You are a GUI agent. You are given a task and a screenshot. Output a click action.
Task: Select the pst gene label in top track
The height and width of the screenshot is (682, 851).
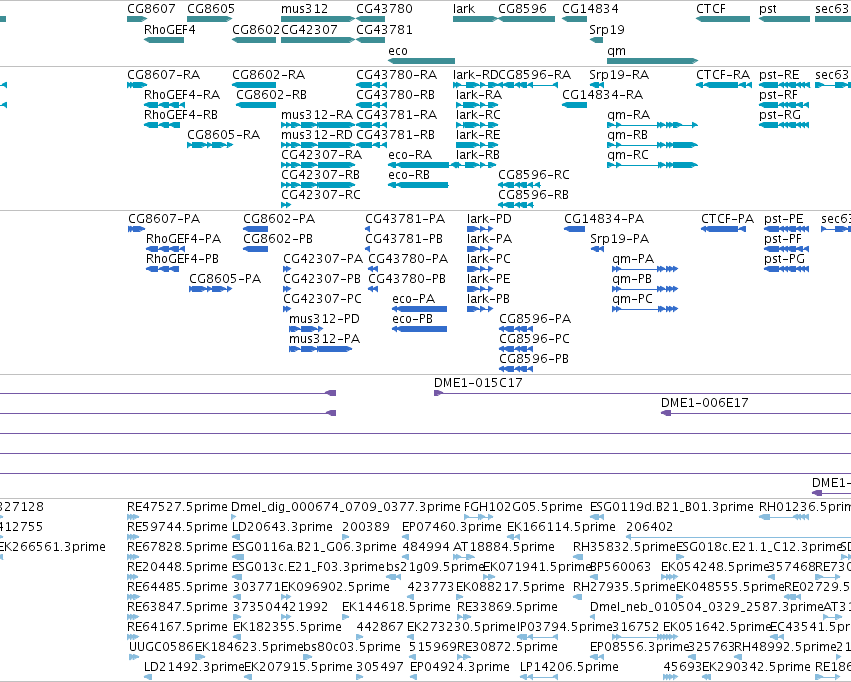click(768, 9)
